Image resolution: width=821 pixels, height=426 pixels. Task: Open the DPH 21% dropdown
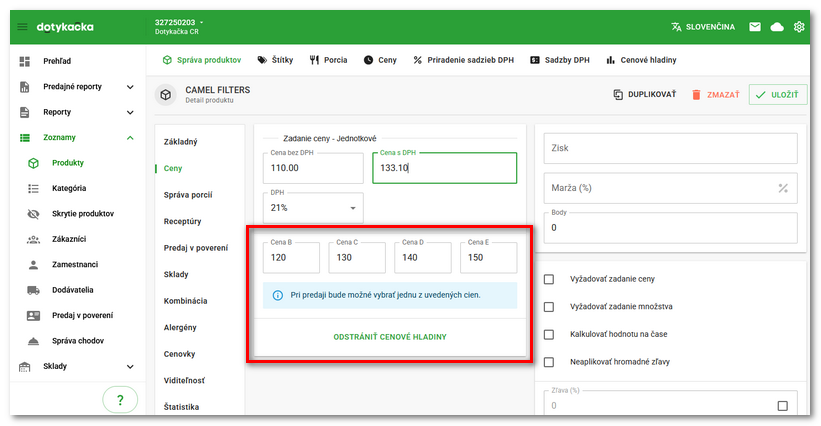(x=313, y=208)
